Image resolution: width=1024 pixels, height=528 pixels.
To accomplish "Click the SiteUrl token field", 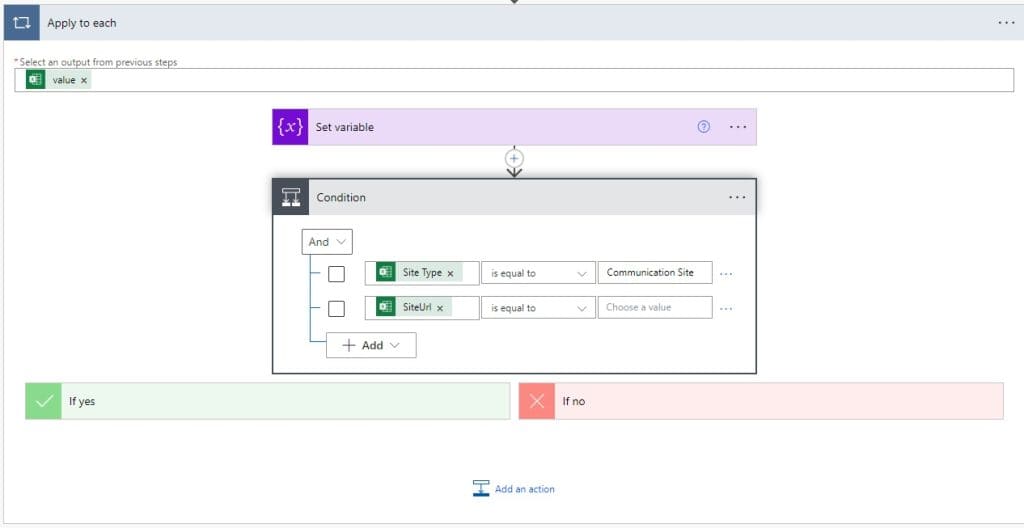I will point(422,308).
